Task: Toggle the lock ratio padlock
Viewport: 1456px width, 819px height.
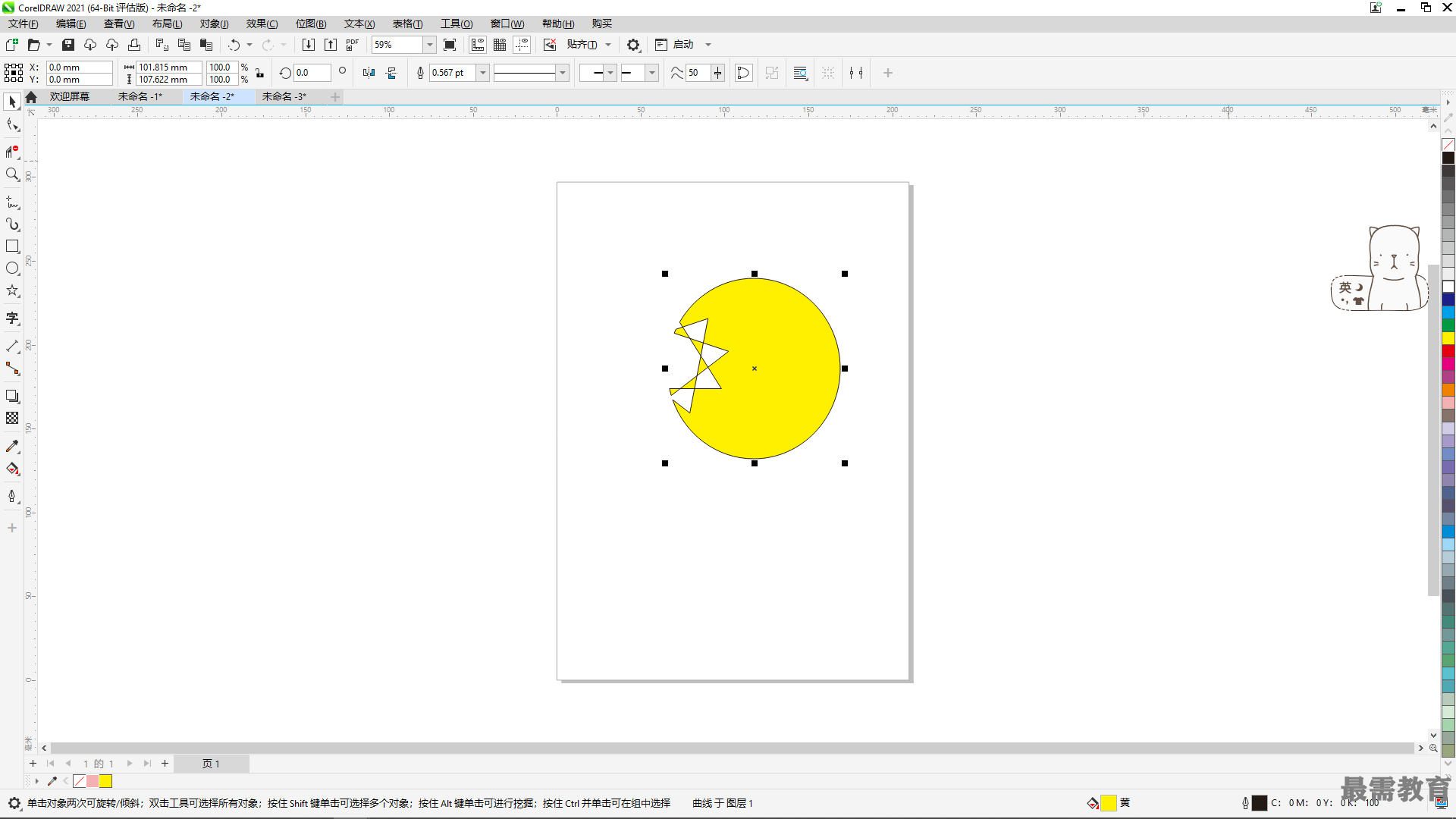Action: [259, 73]
